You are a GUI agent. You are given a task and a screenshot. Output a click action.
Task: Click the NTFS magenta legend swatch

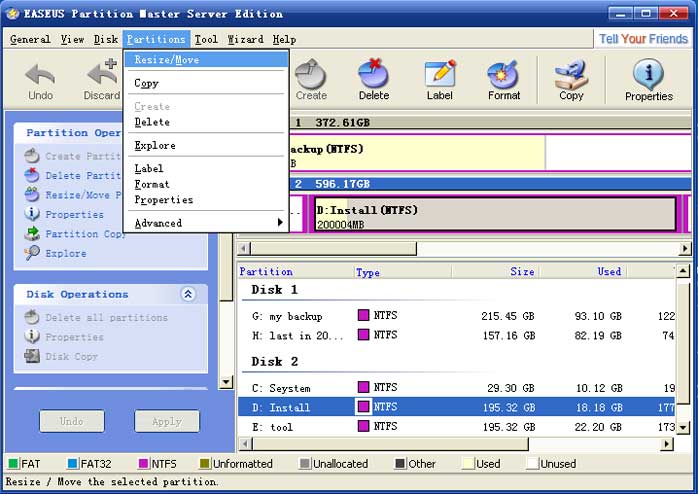pos(143,463)
